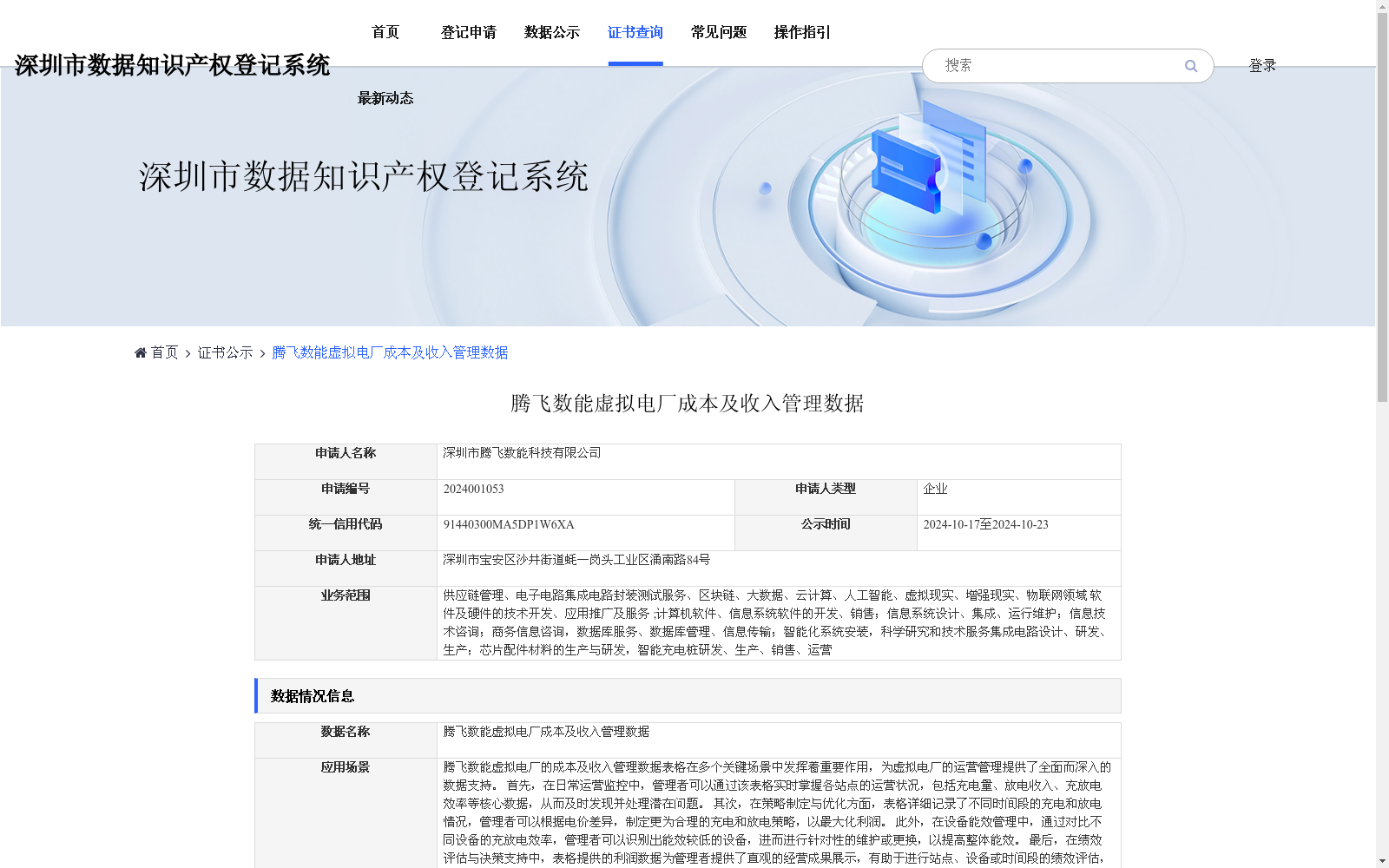1389x868 pixels.
Task: Click the search magnifier icon
Action: [1191, 66]
